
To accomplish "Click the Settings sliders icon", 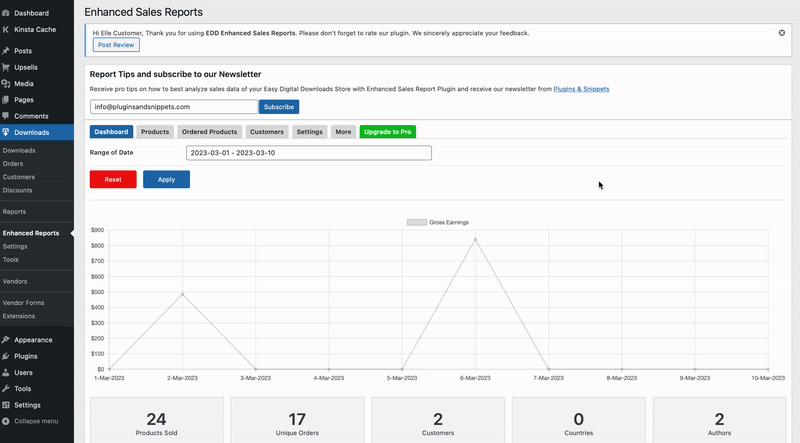I will [6, 405].
